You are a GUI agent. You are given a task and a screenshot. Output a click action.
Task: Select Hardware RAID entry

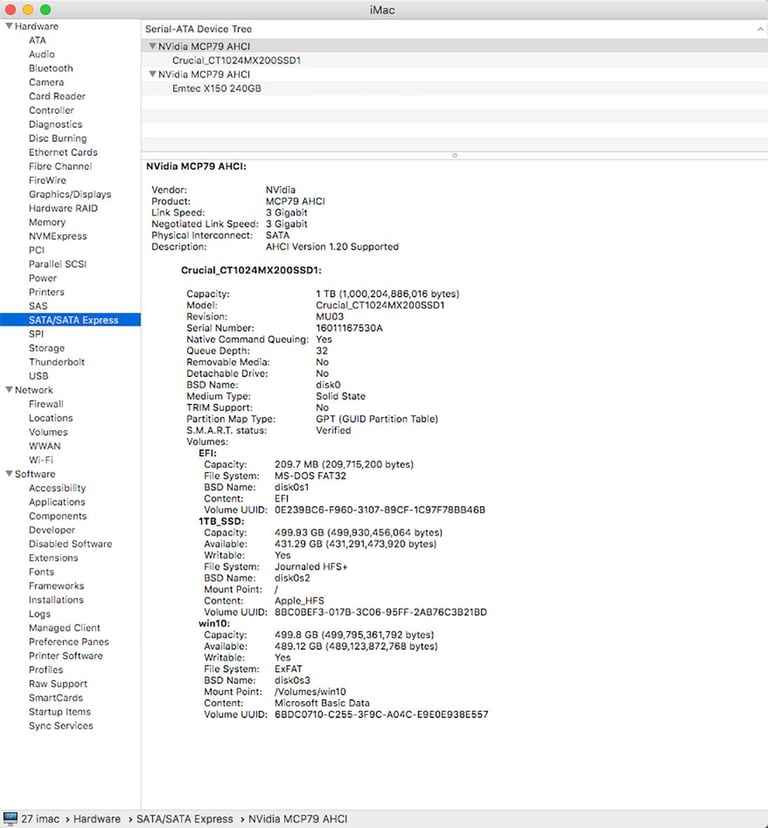click(63, 208)
